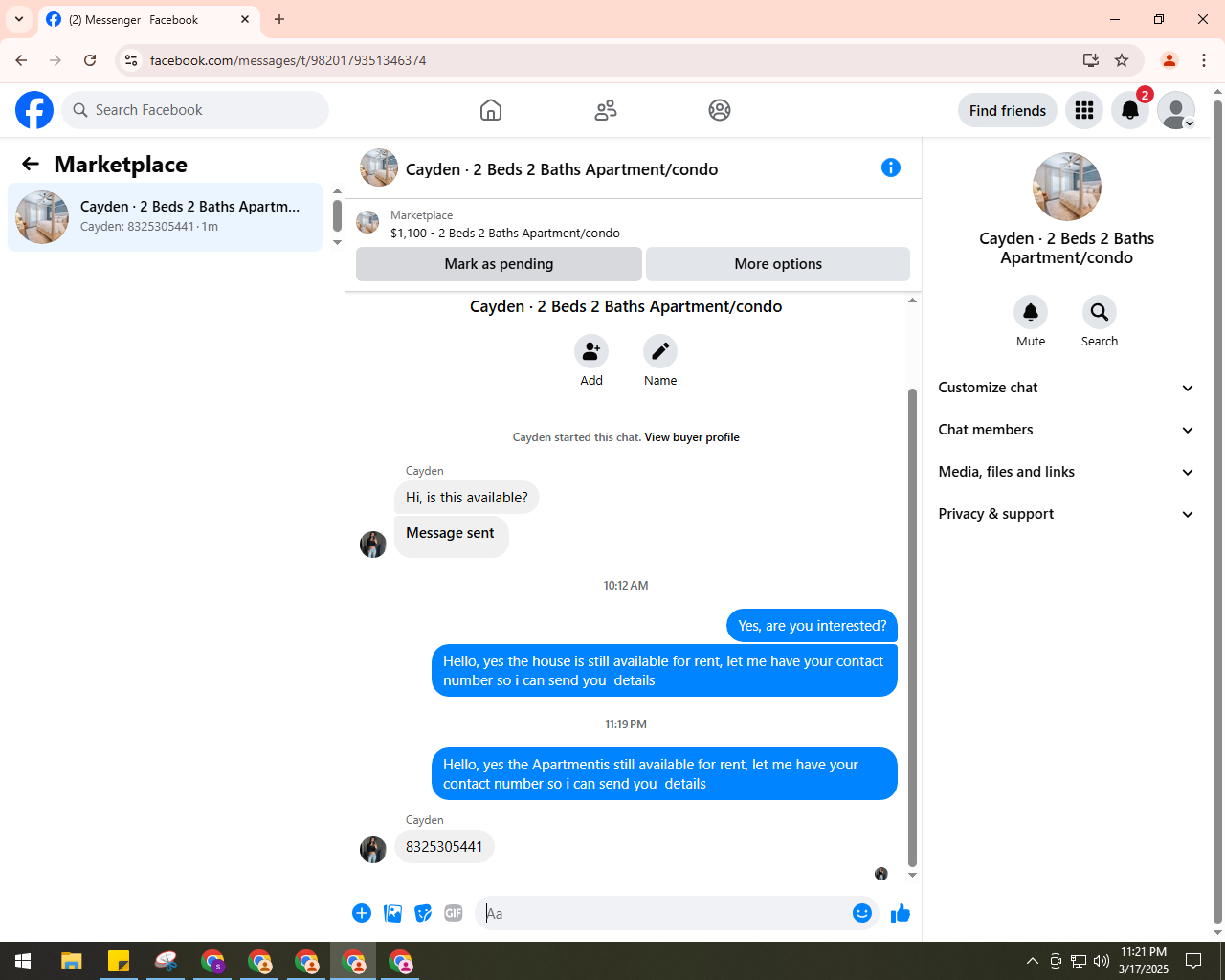Screen dimensions: 1225x980
Task: Open Sticky Notes from taskbar
Action: click(119, 961)
